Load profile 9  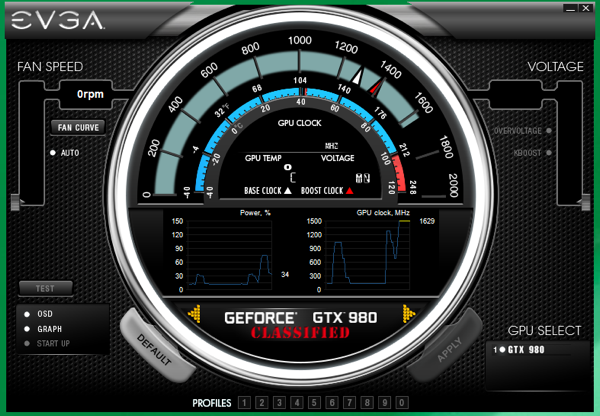pos(385,403)
